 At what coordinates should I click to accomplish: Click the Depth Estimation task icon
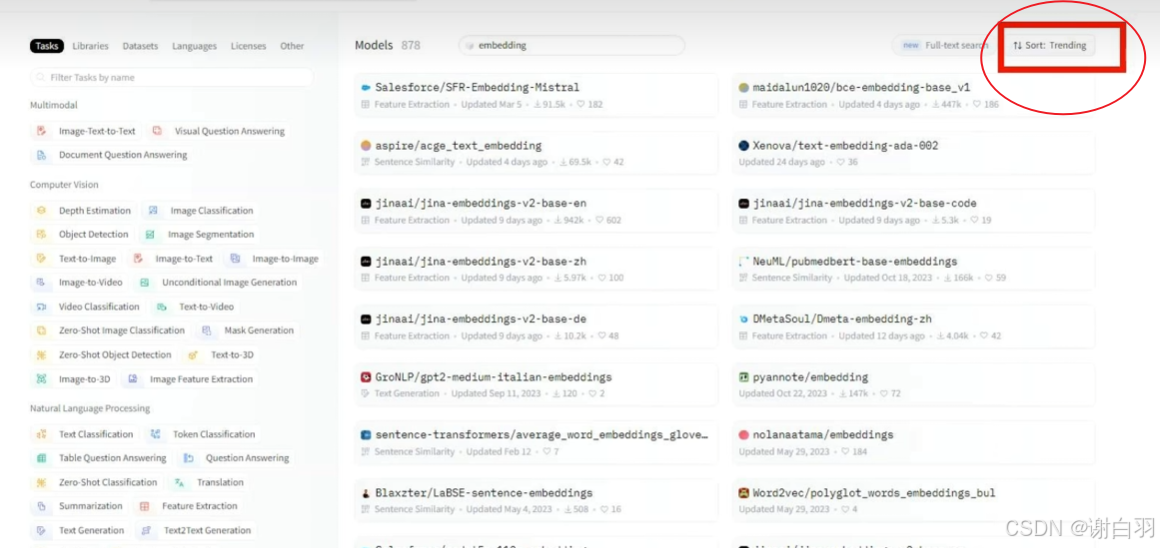pyautogui.click(x=41, y=211)
